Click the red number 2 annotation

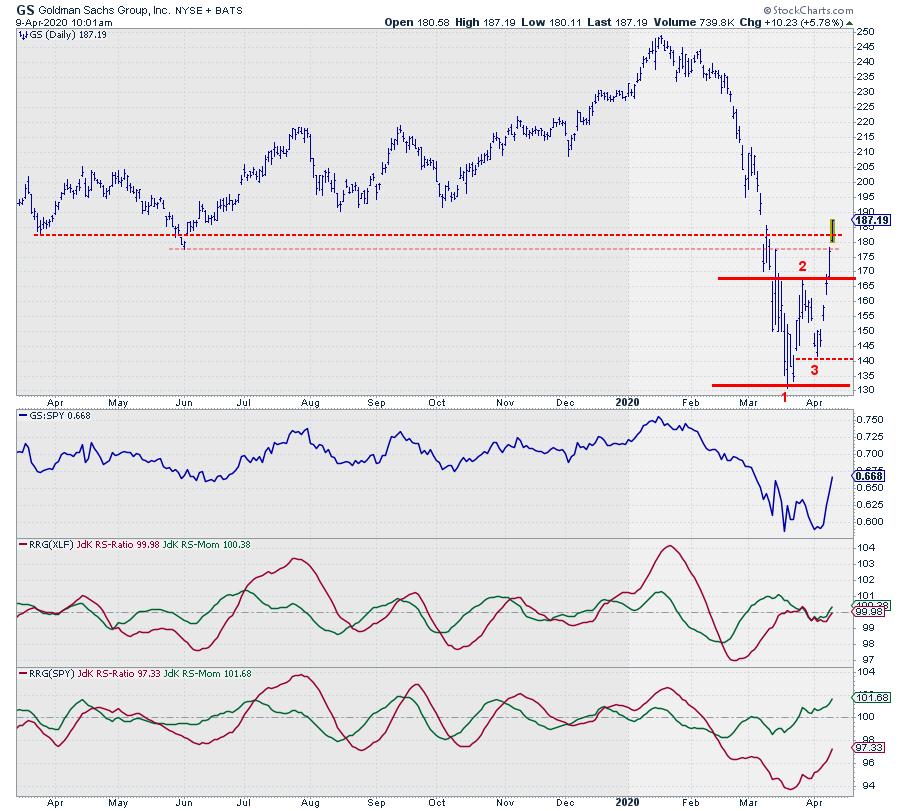(801, 266)
